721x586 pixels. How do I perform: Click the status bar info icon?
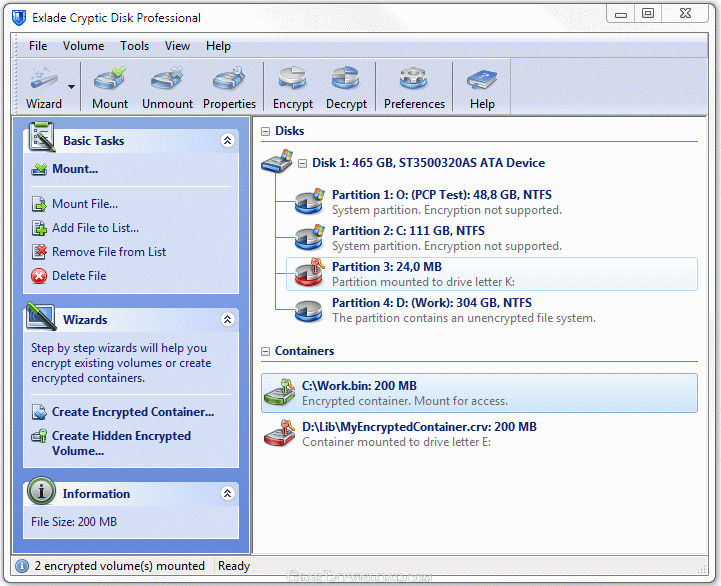[x=22, y=566]
